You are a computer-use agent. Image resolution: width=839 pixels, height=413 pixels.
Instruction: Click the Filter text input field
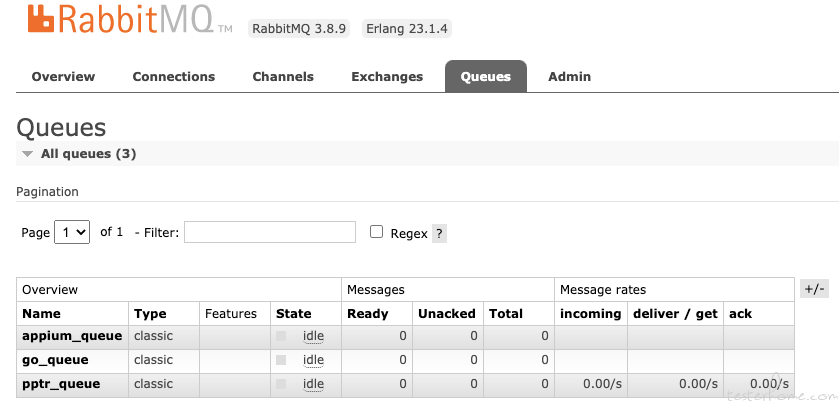coord(270,232)
